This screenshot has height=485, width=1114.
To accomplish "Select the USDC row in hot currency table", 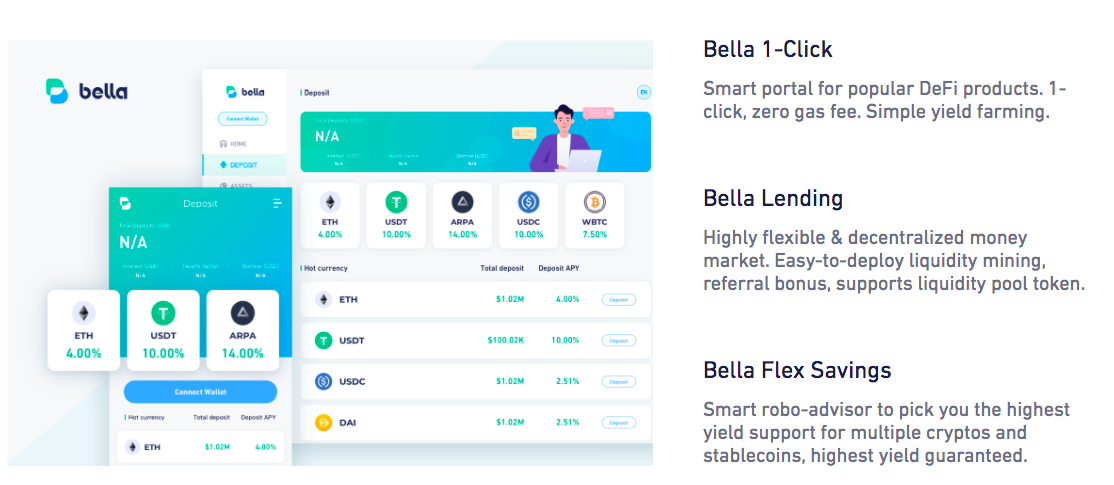I will pyautogui.click(x=475, y=381).
